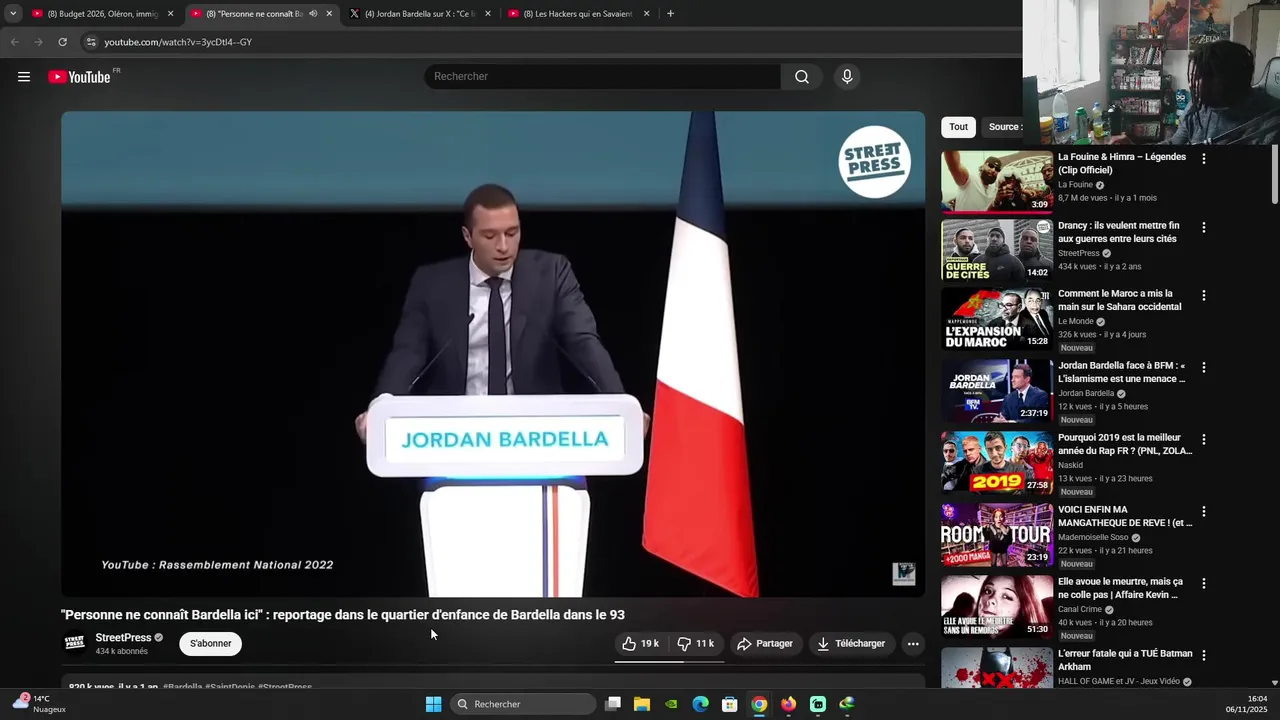Select the Tout filter chip
Screen dimensions: 1280x720
point(958,127)
